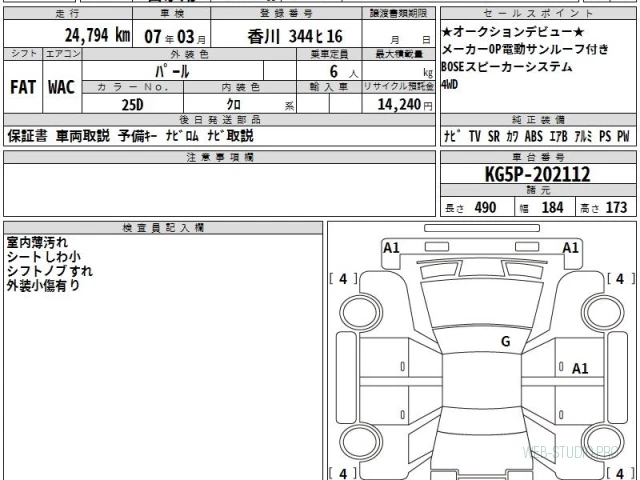Click the A1 mark at front-left bumper corner

[x=391, y=248]
